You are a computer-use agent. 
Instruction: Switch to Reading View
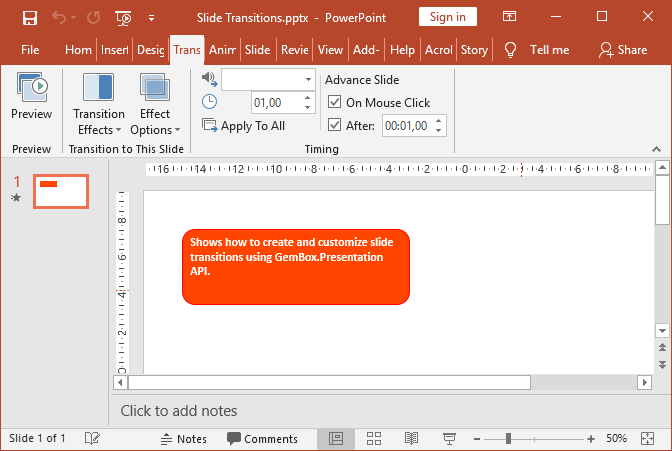[x=411, y=438]
